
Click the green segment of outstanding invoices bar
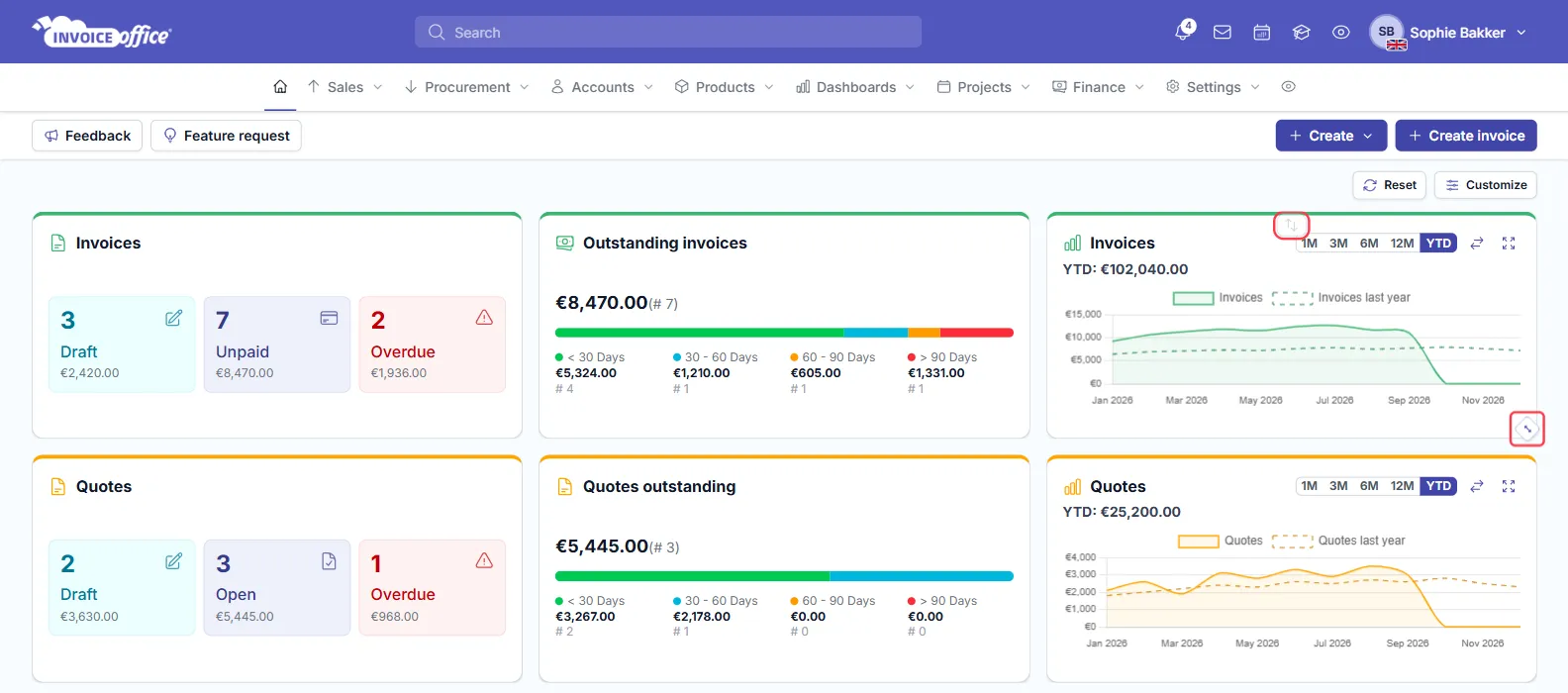click(x=699, y=333)
